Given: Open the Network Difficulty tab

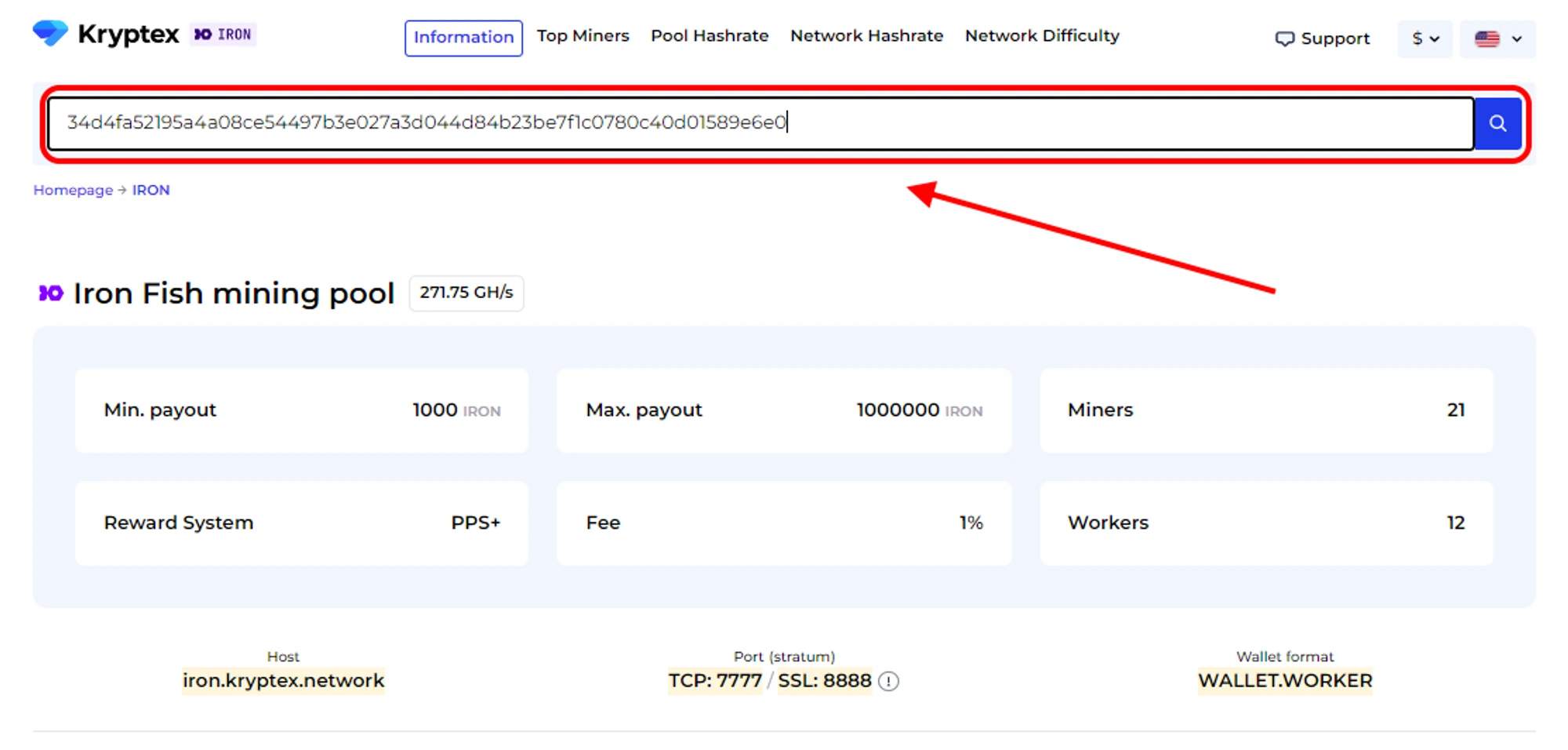Looking at the screenshot, I should [1042, 36].
